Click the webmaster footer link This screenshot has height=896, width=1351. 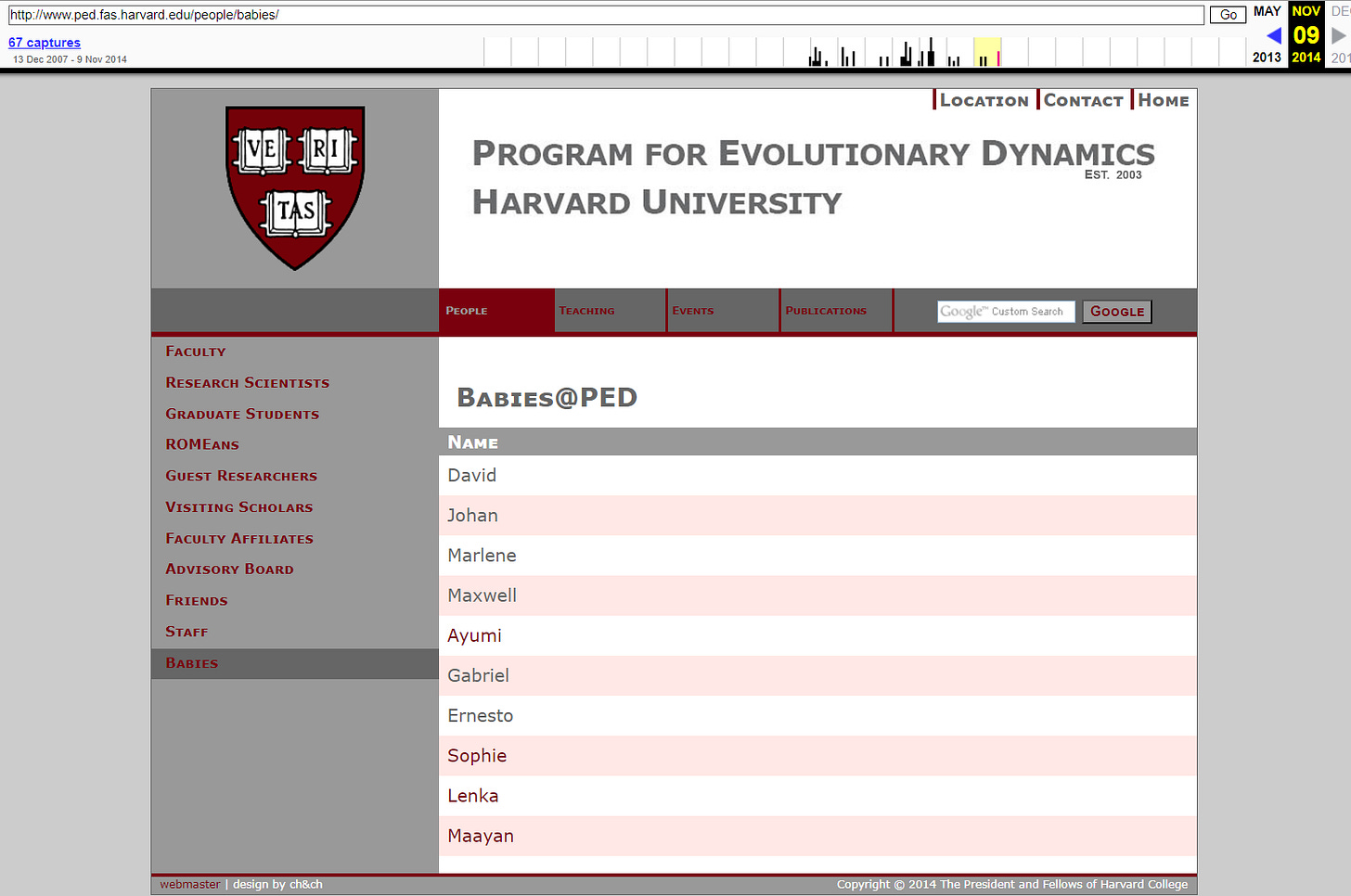(190, 885)
